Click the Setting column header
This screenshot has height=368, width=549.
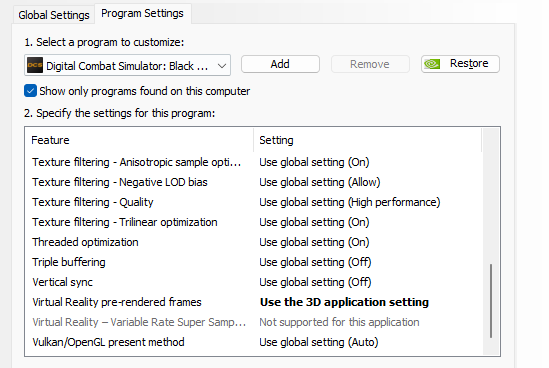pyautogui.click(x=368, y=140)
